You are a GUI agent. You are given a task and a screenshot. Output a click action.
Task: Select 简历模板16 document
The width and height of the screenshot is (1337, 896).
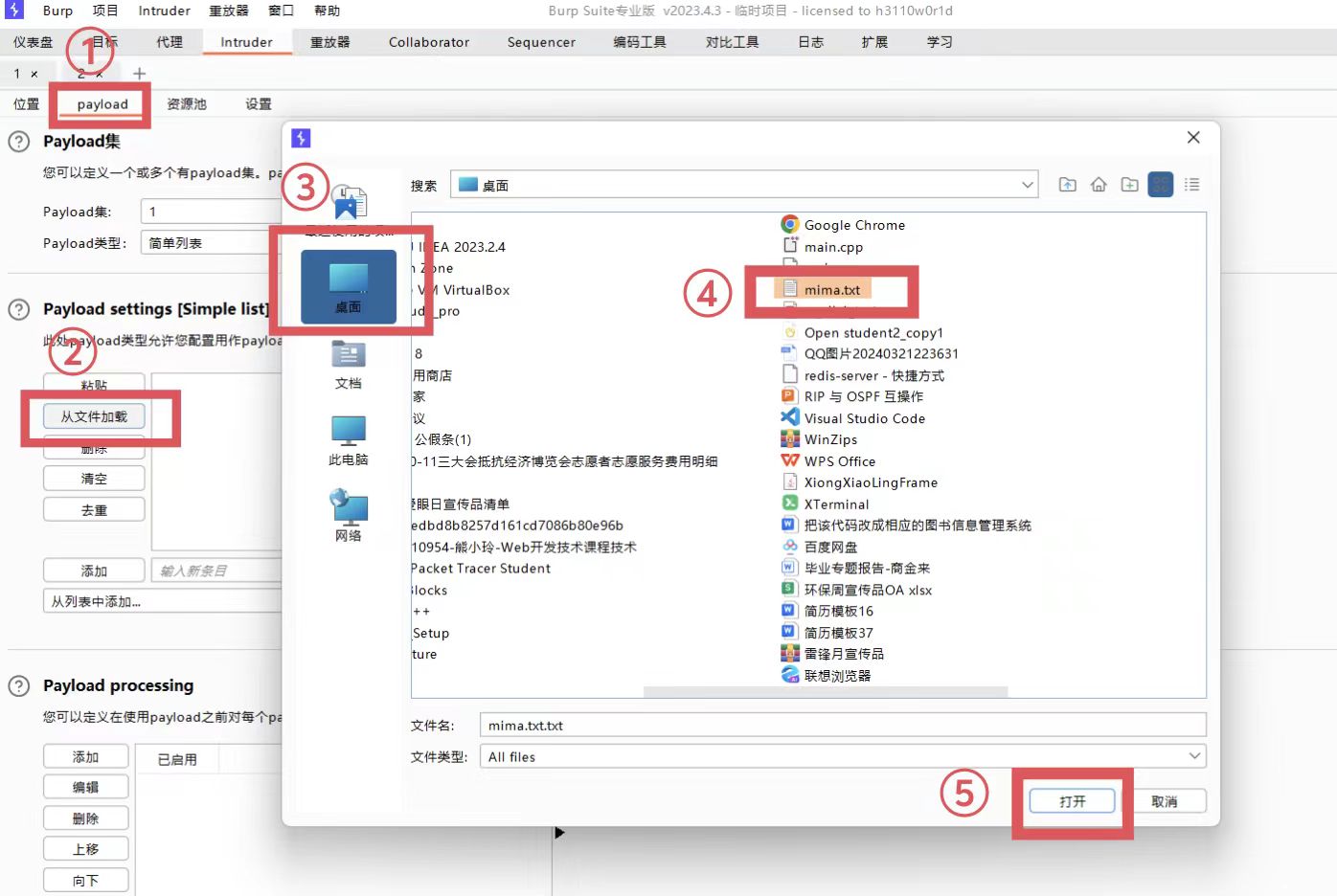point(827,611)
